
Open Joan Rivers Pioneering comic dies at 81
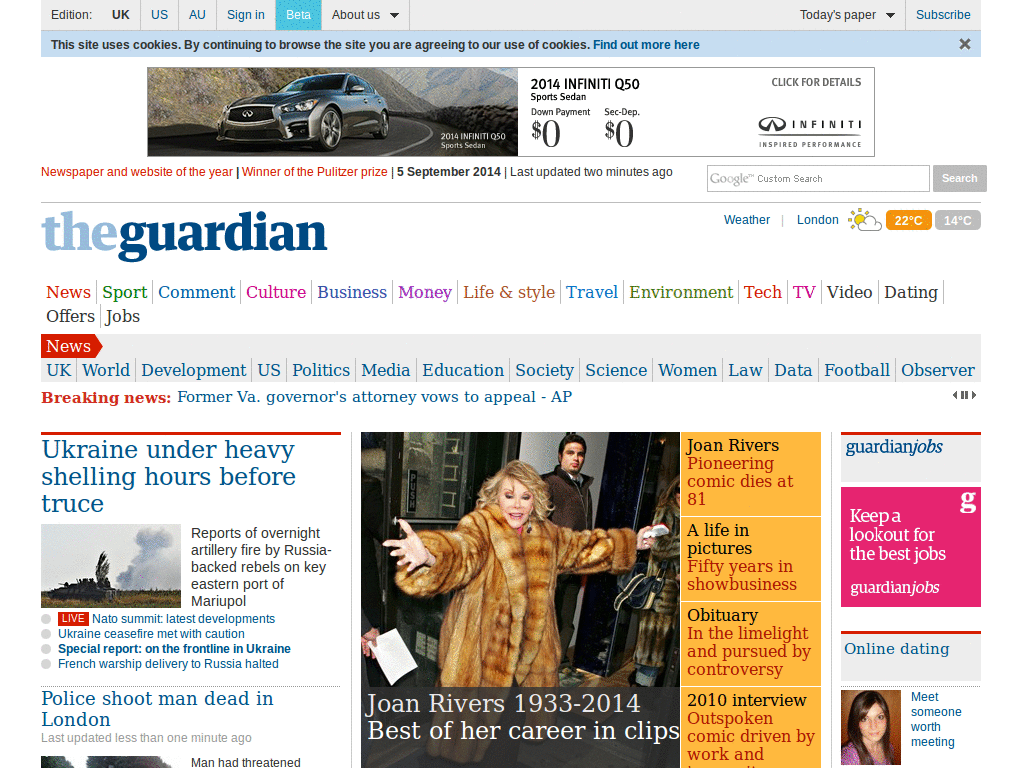click(x=750, y=472)
